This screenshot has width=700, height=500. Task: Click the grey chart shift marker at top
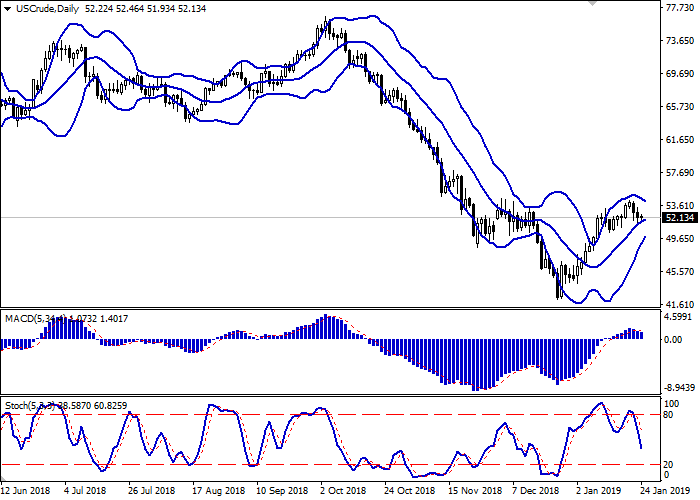point(591,7)
